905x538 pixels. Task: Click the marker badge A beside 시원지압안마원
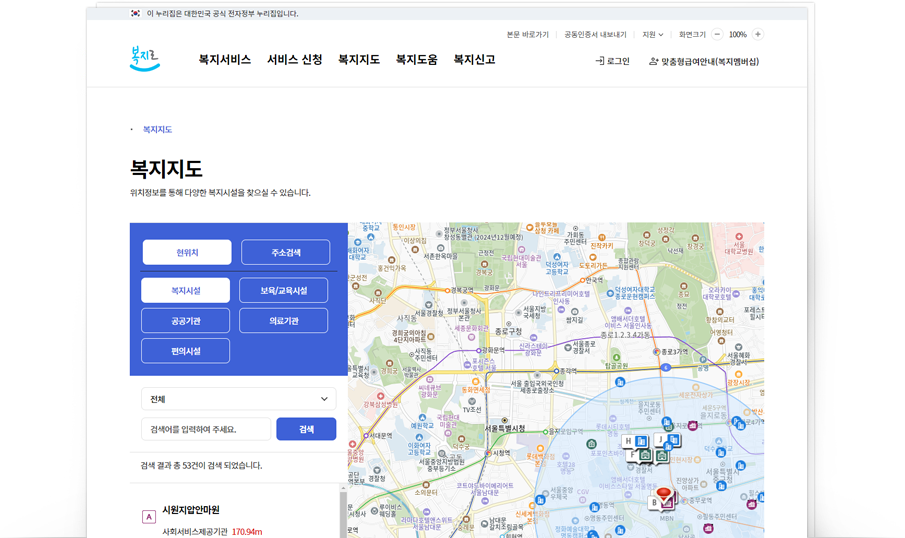pos(149,517)
